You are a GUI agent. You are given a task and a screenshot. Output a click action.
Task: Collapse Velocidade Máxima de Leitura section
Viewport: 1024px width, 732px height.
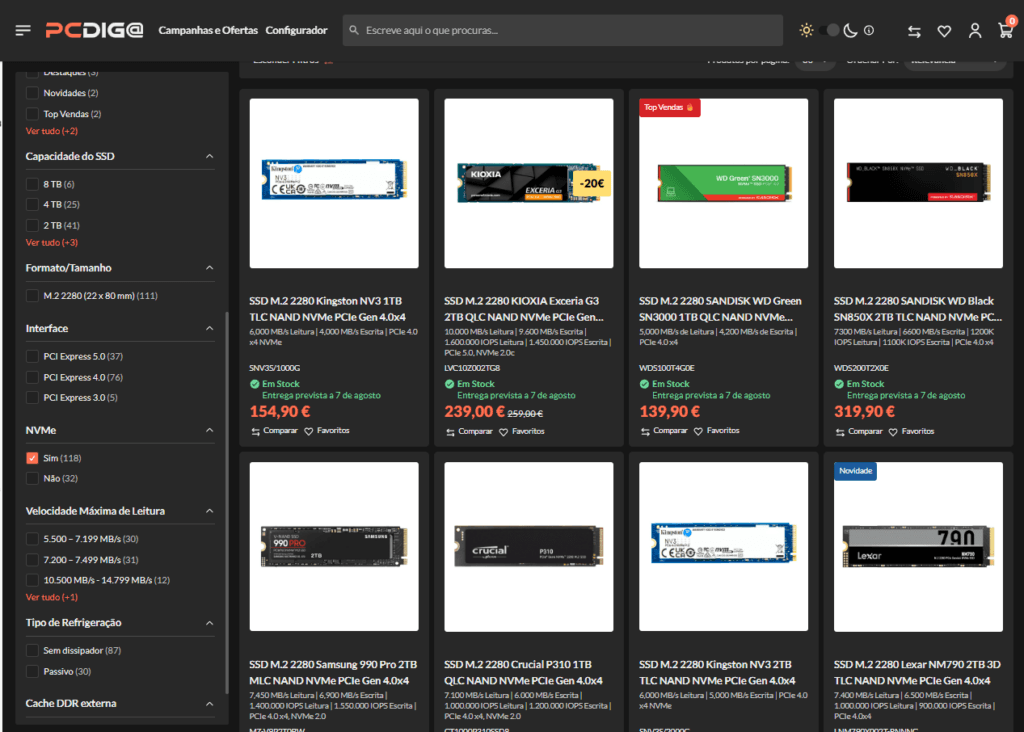click(x=209, y=511)
